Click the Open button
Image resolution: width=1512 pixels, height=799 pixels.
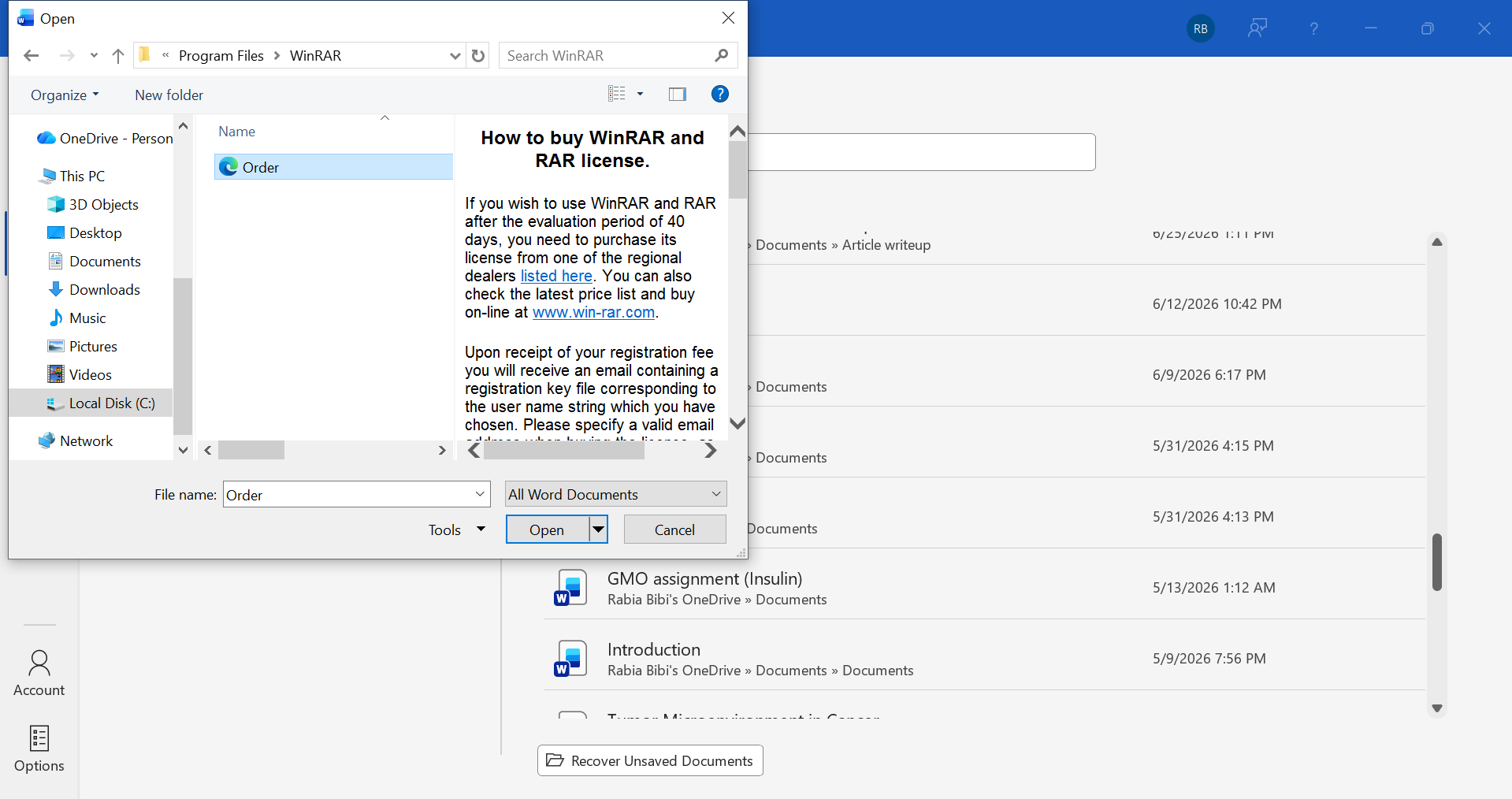pos(548,530)
